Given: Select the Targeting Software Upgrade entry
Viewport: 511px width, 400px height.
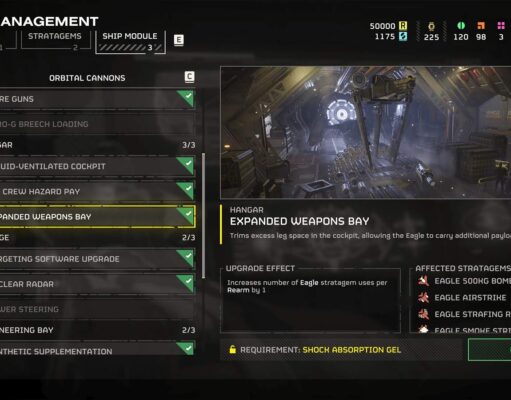Looking at the screenshot, I should coord(97,259).
